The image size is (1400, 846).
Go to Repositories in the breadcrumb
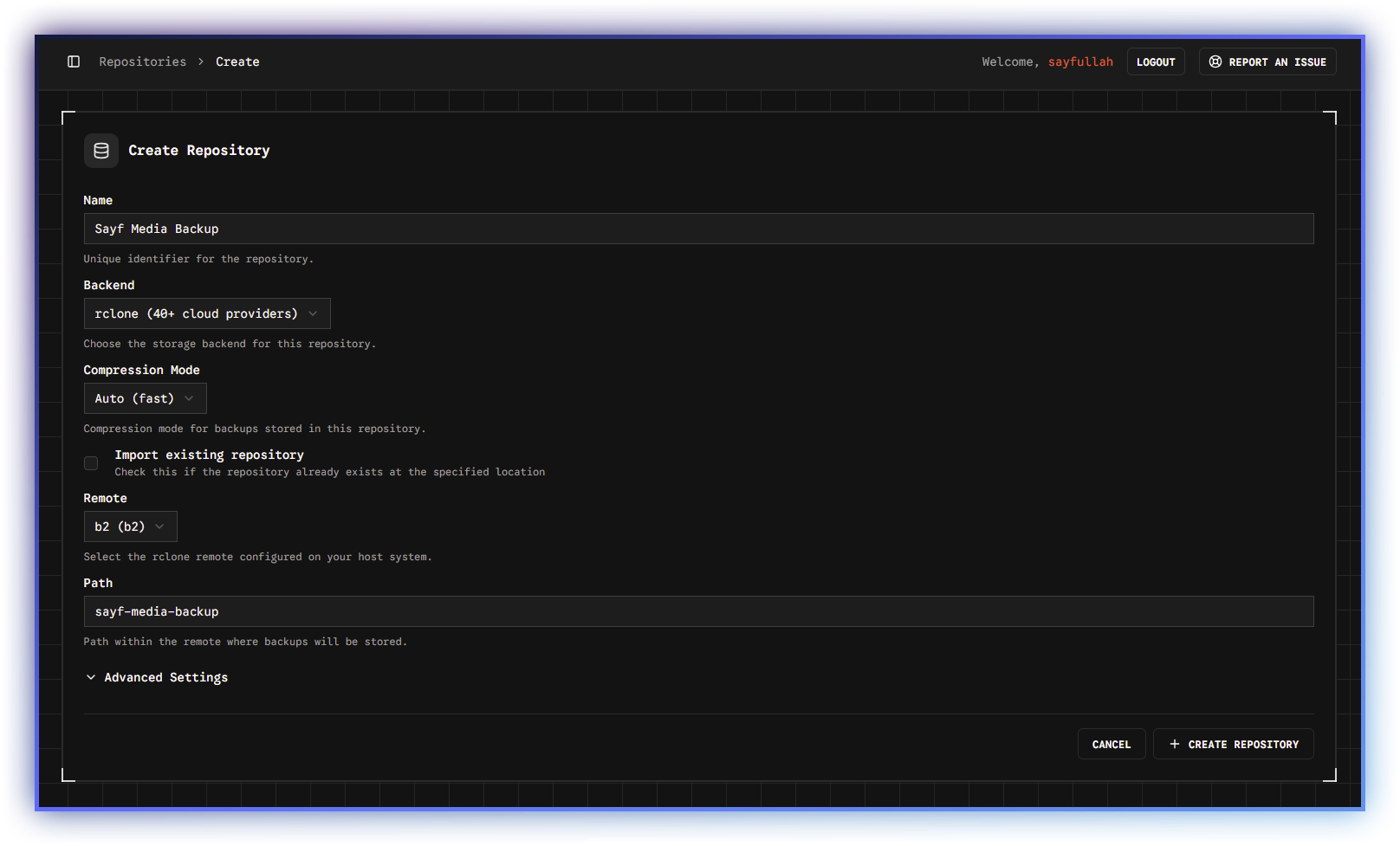(142, 61)
